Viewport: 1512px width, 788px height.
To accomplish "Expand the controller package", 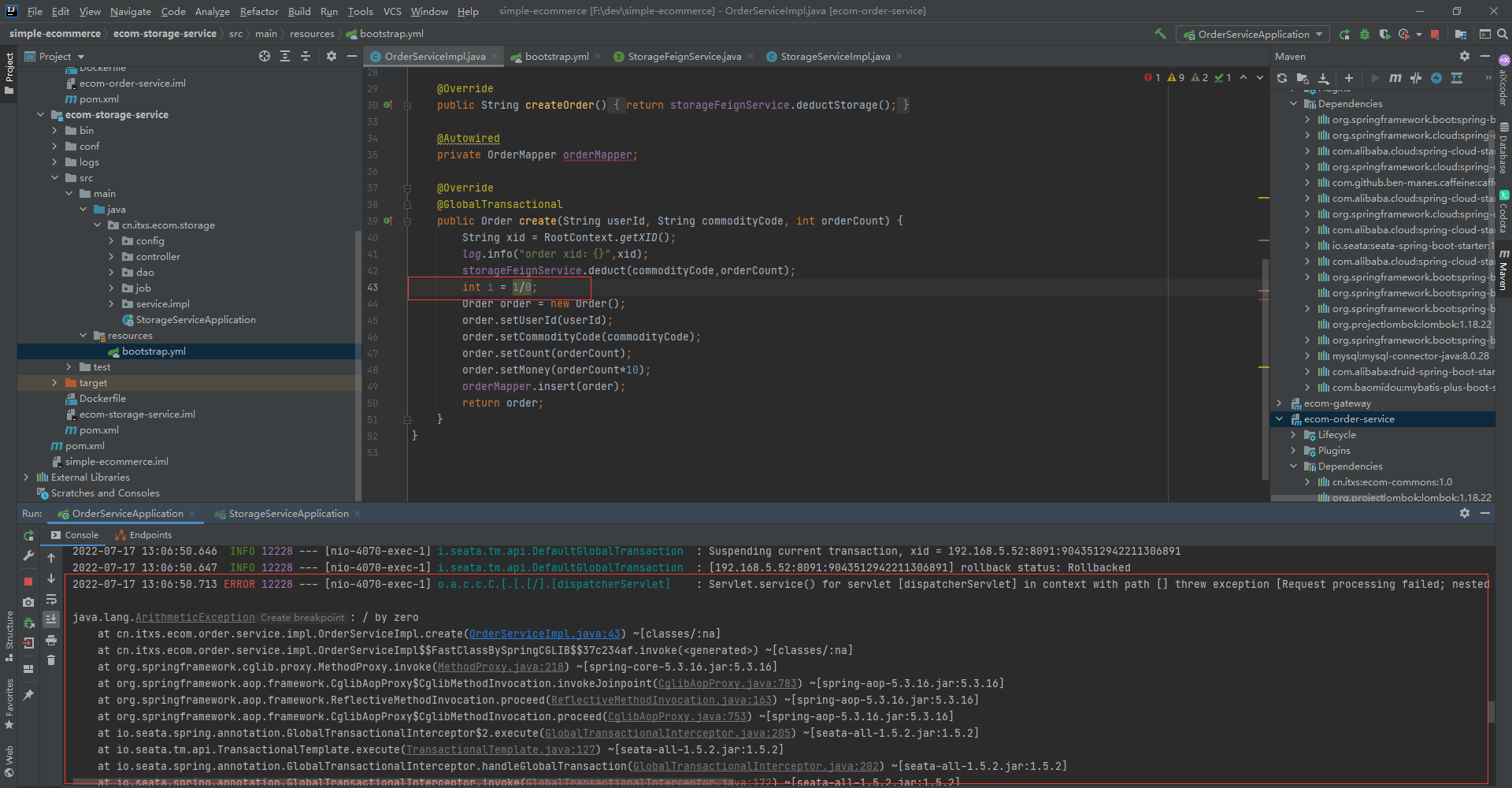I will tap(111, 257).
